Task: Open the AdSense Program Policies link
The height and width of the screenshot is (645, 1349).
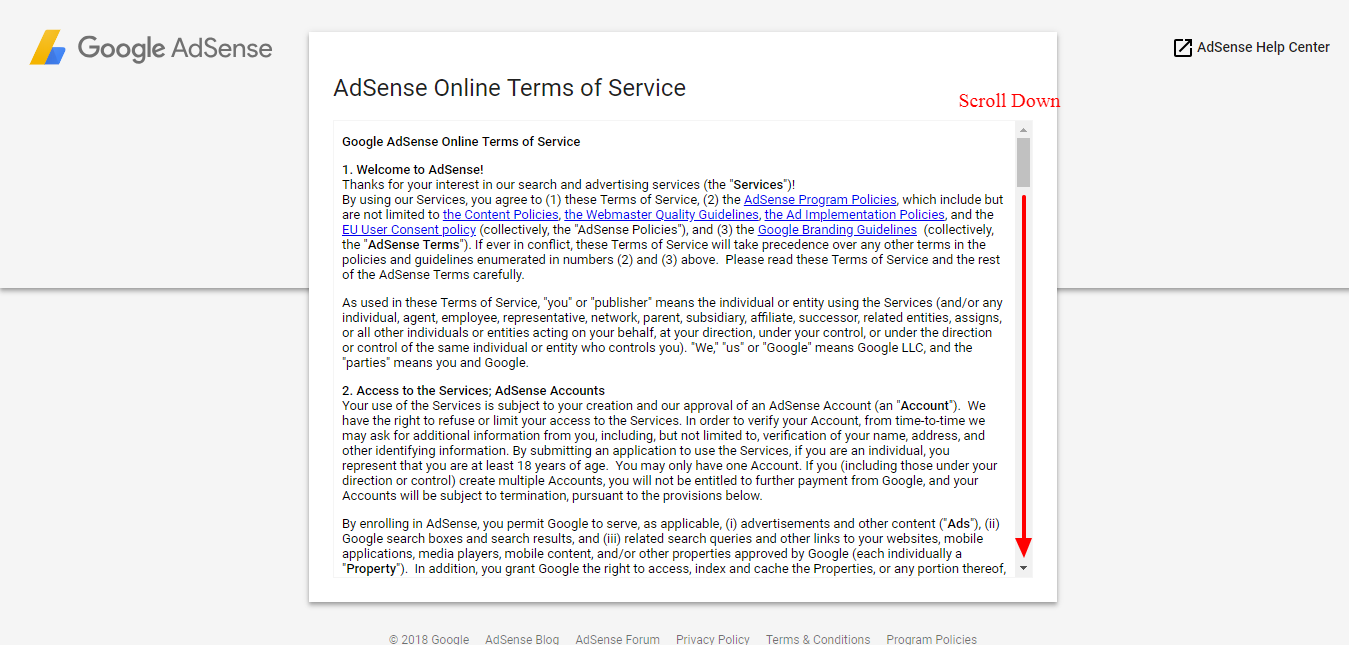Action: click(820, 200)
